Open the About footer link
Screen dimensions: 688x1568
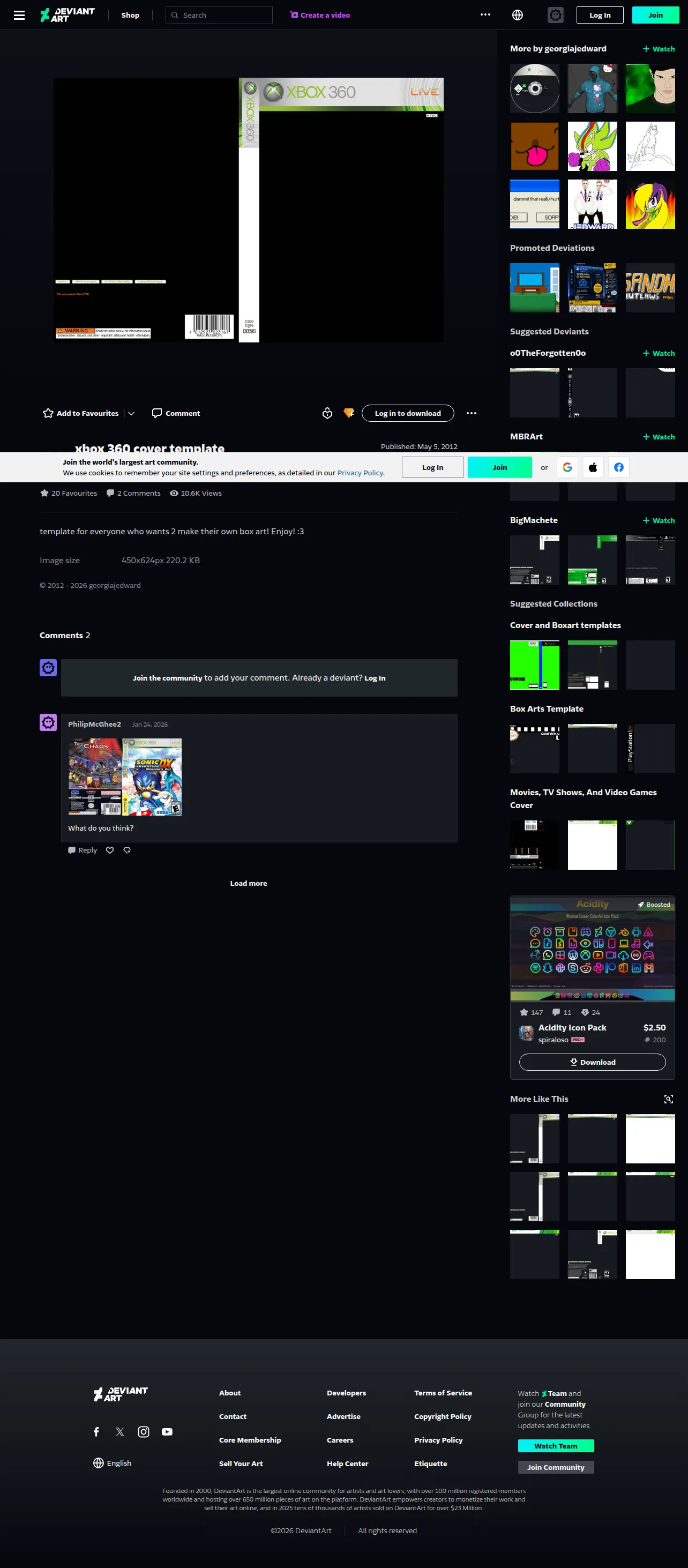(x=229, y=1393)
